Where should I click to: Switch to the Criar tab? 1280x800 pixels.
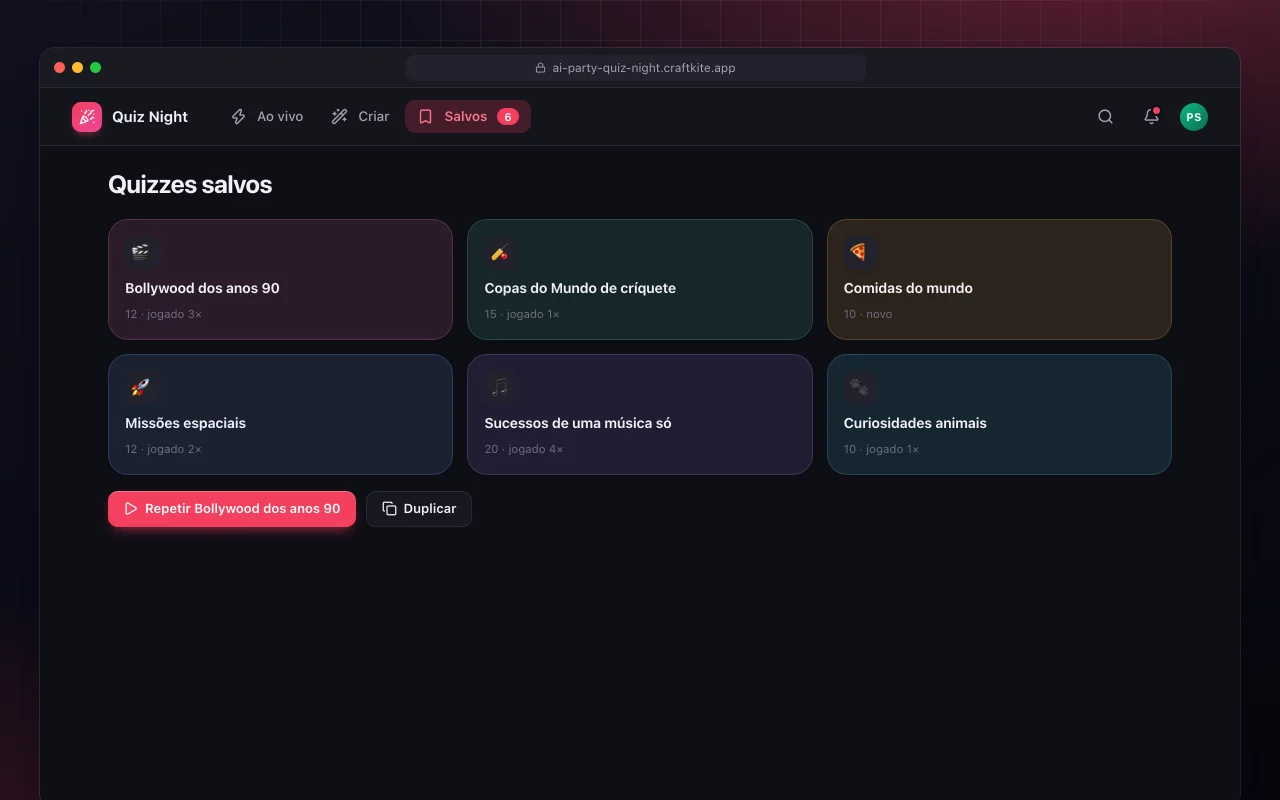pyautogui.click(x=360, y=117)
